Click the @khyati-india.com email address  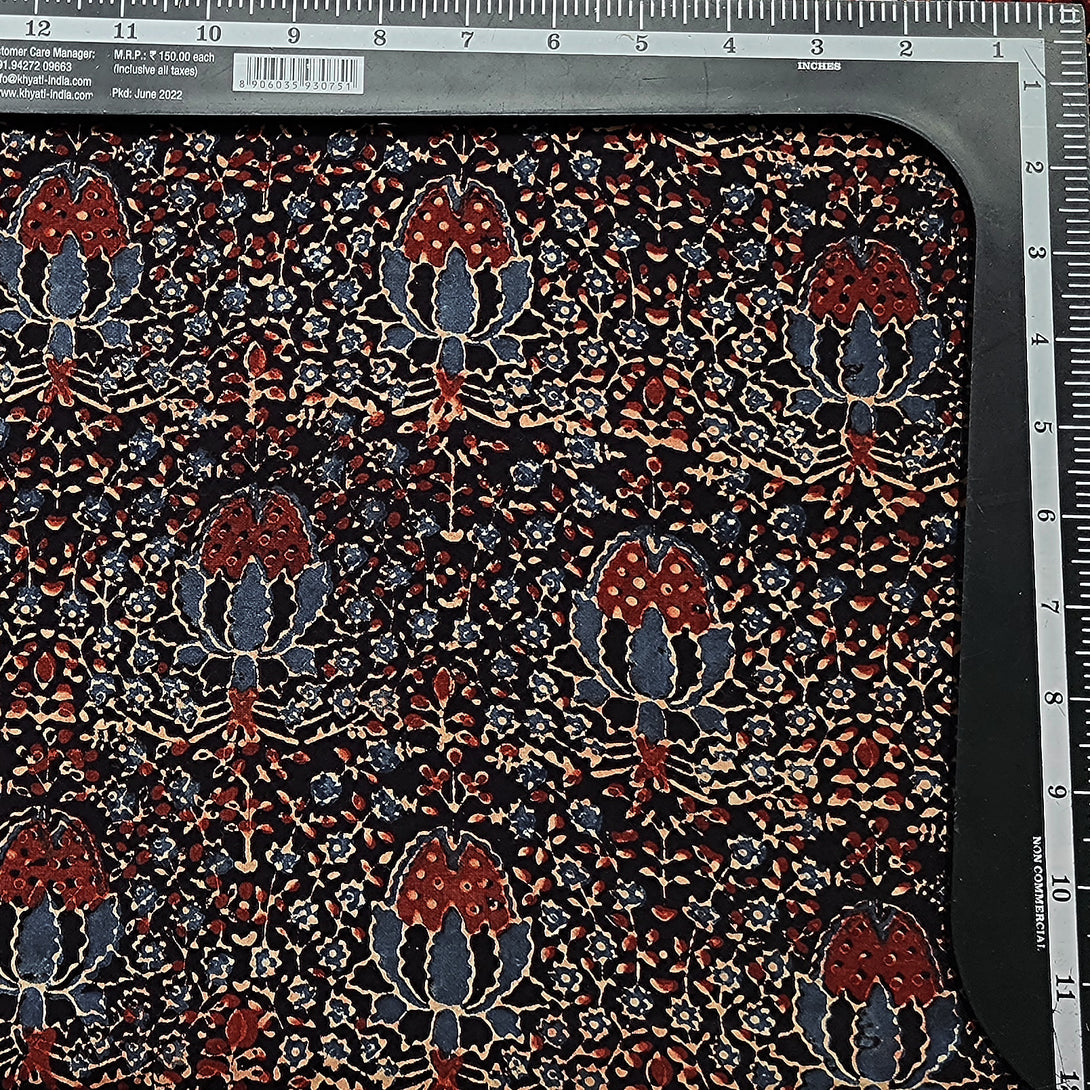46,81
